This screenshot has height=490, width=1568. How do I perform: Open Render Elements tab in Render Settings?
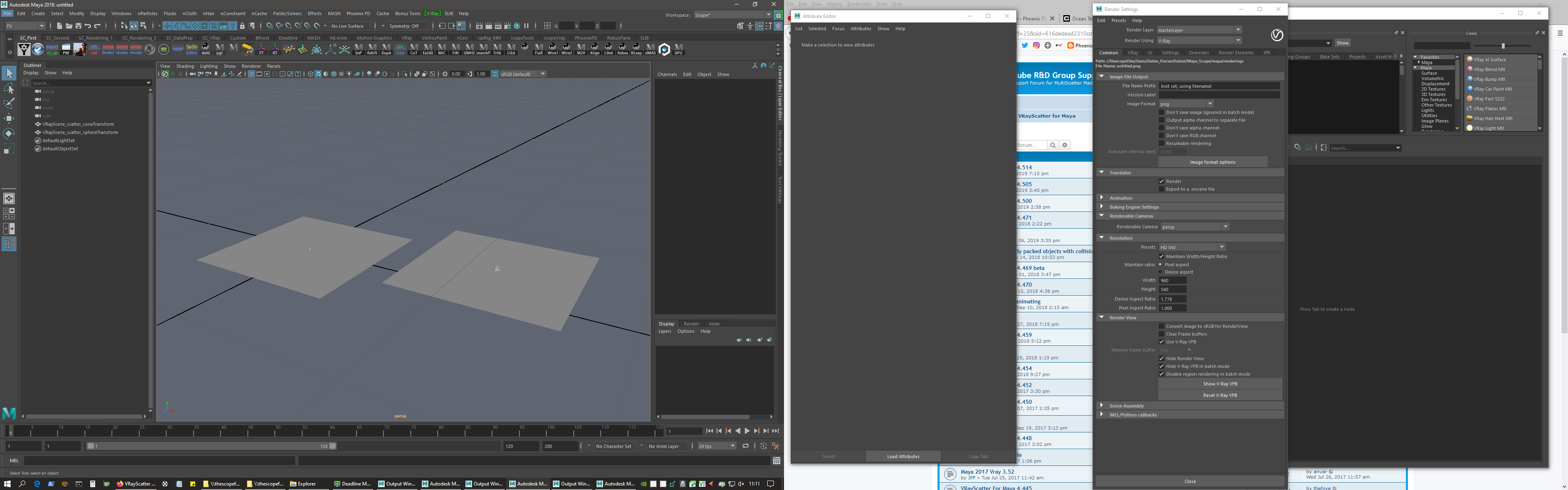click(x=1236, y=53)
